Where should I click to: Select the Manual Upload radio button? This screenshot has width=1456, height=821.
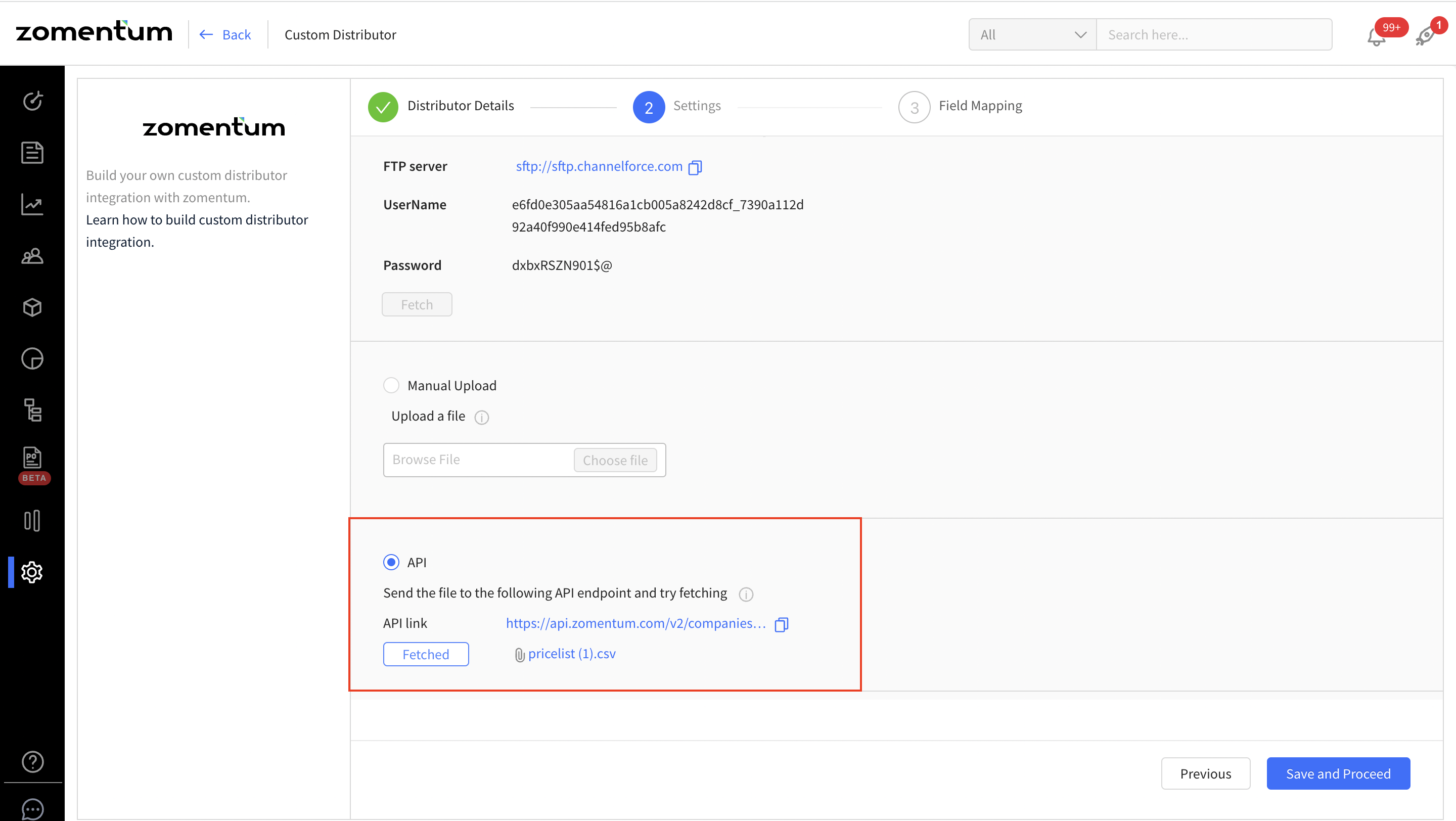391,385
